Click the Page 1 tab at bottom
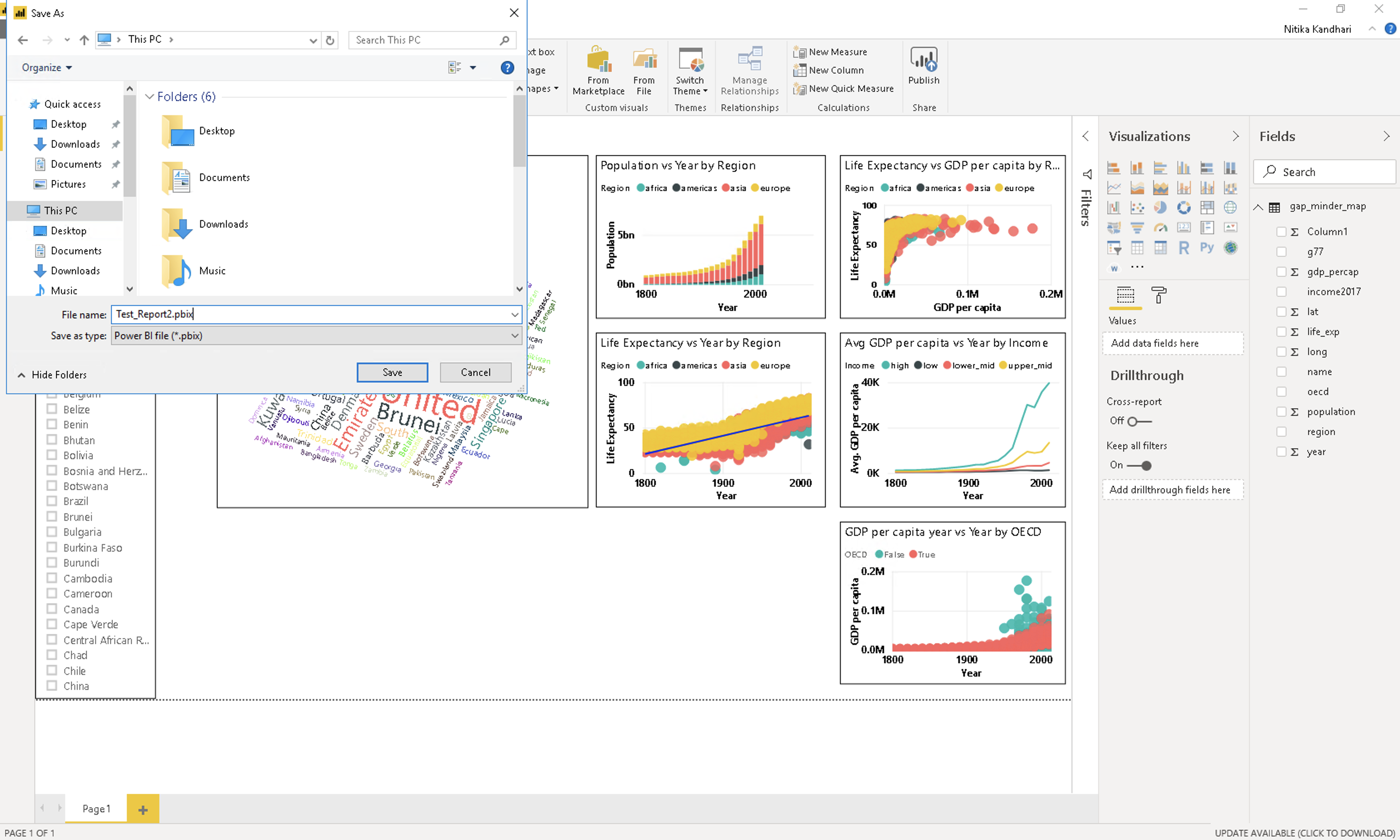This screenshot has height=840, width=1400. 97,808
